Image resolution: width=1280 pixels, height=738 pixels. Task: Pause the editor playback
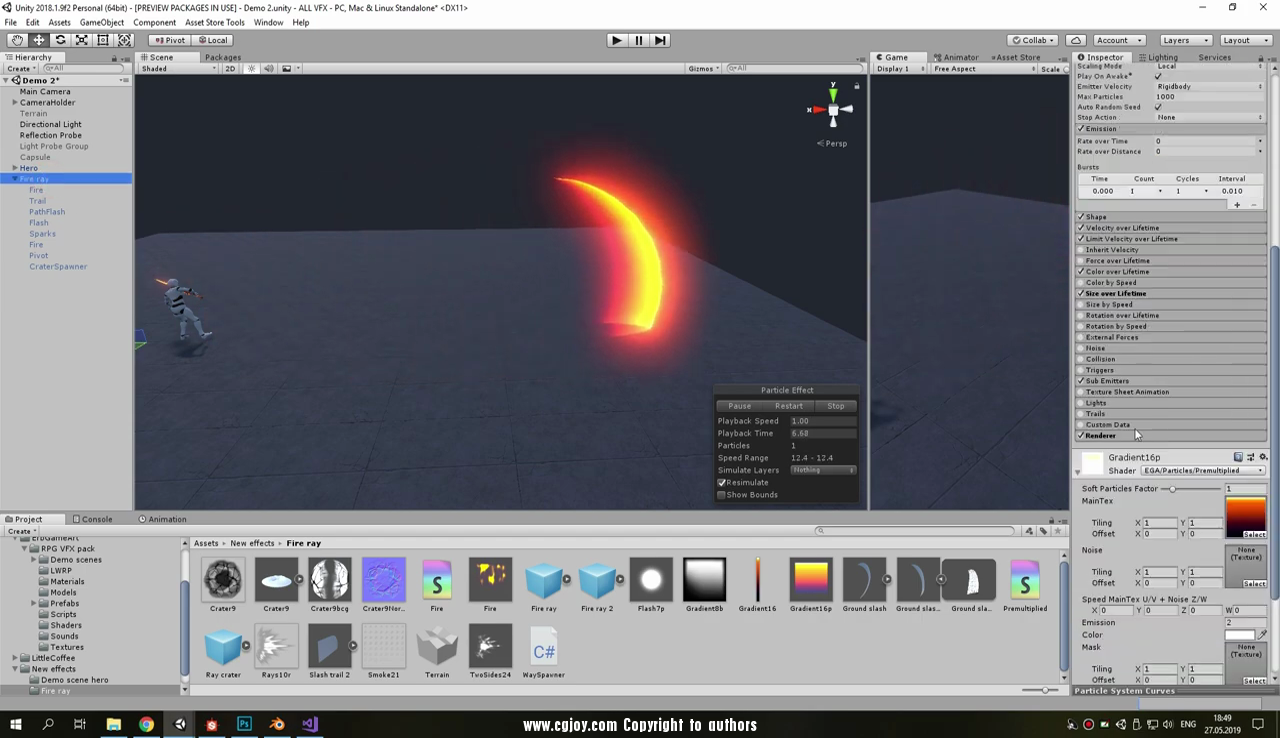click(x=638, y=40)
